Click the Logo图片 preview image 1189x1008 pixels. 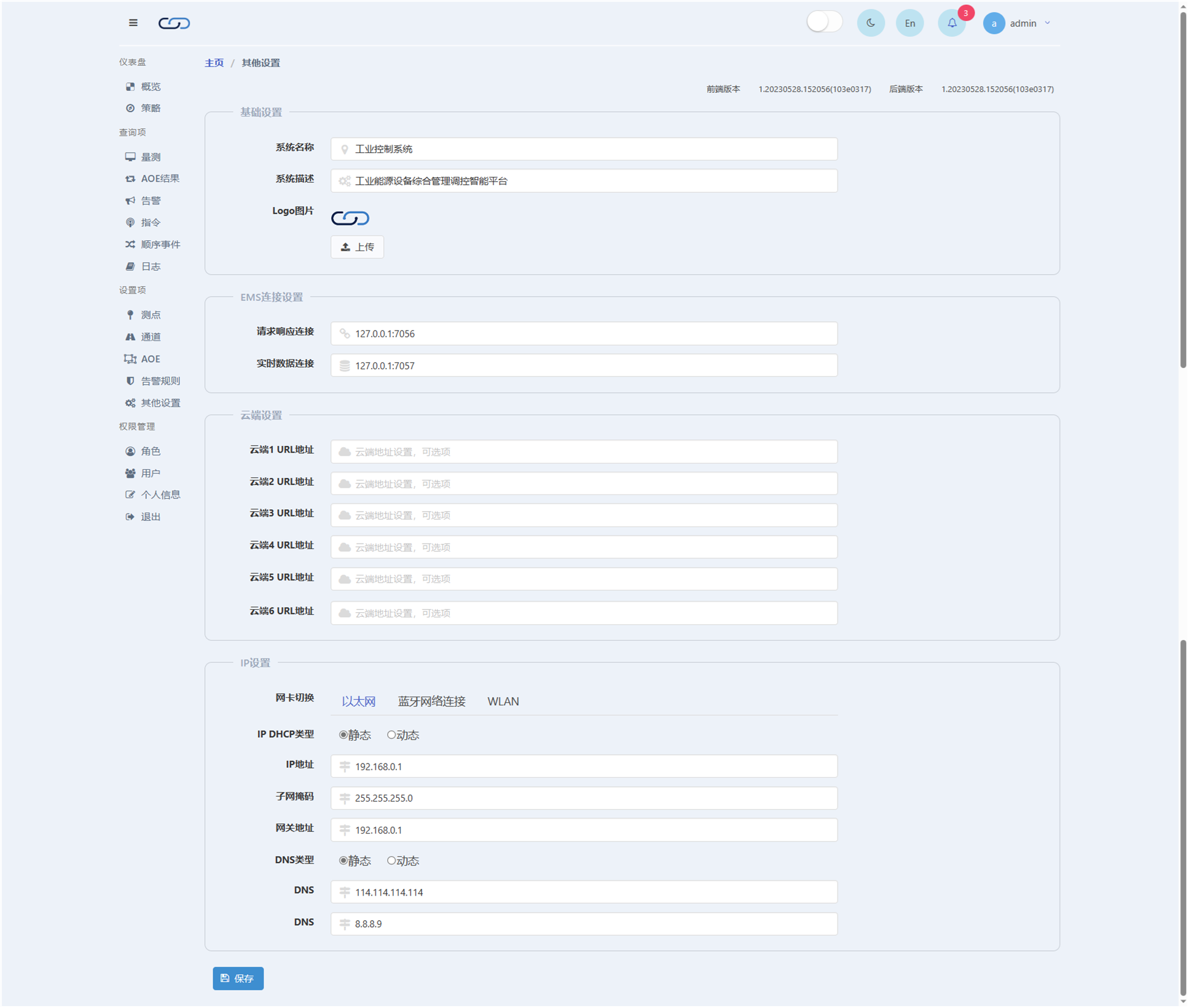point(350,218)
